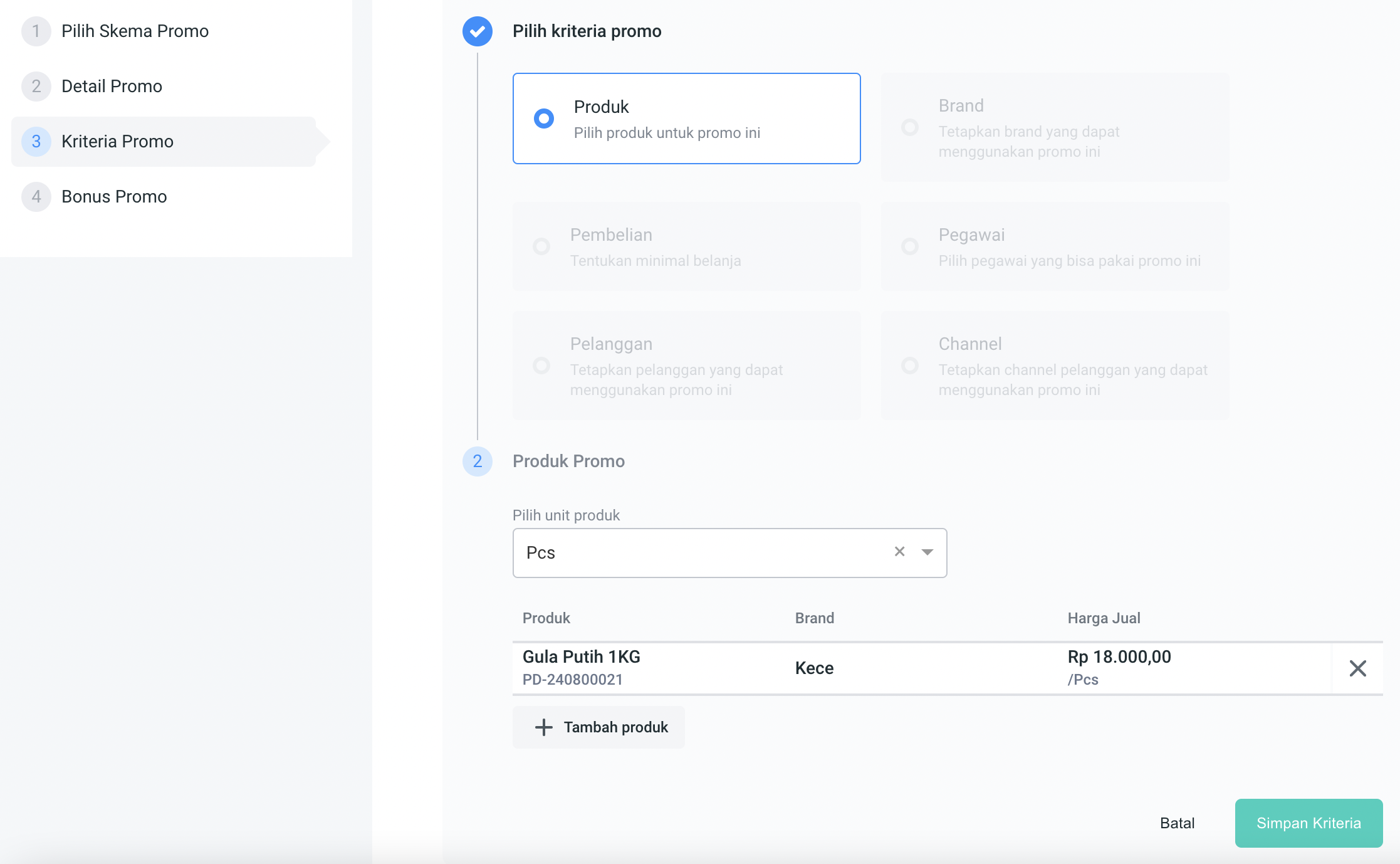Viewport: 1400px width, 864px height.
Task: Select the Produk criteria radio button
Action: pyautogui.click(x=543, y=119)
